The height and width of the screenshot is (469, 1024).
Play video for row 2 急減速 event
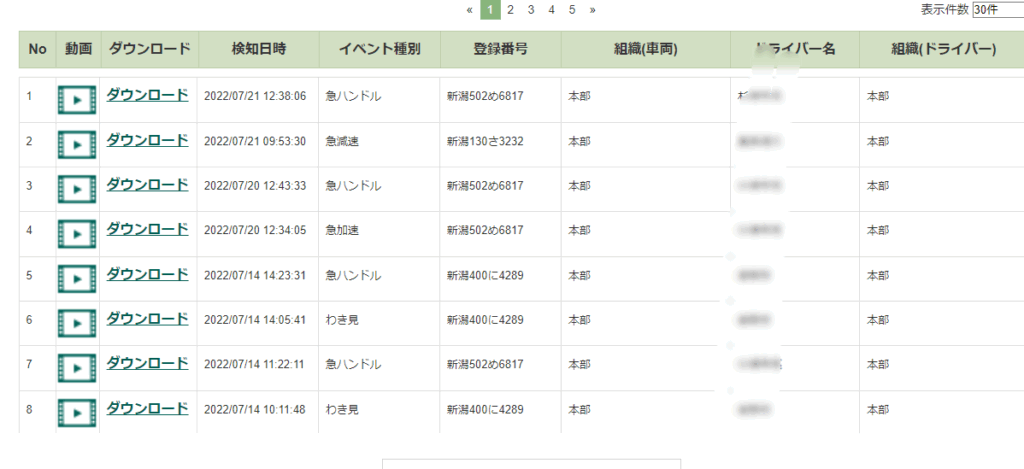77,144
